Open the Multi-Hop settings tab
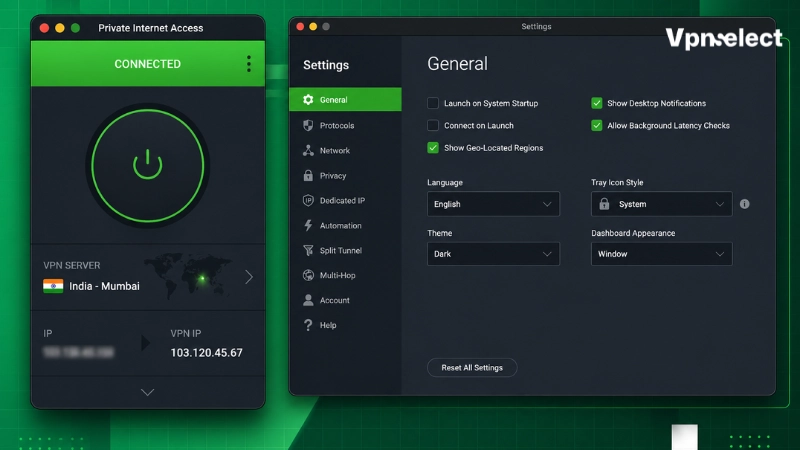This screenshot has height=450, width=800. (345, 275)
